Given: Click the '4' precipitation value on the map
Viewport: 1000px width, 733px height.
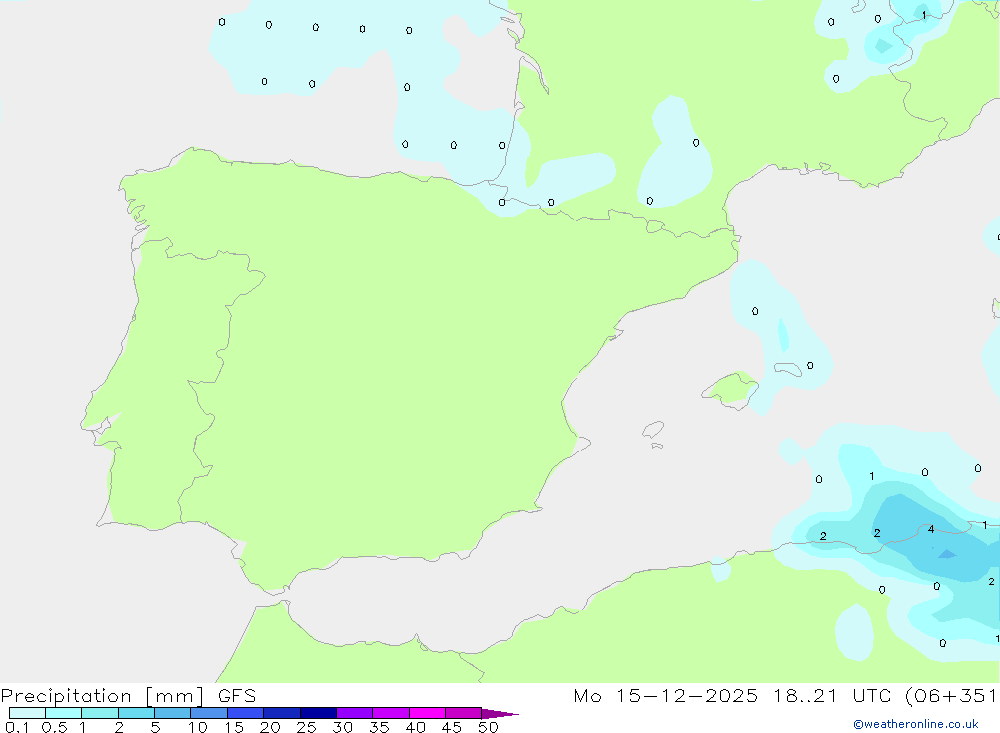Looking at the screenshot, I should click(931, 529).
